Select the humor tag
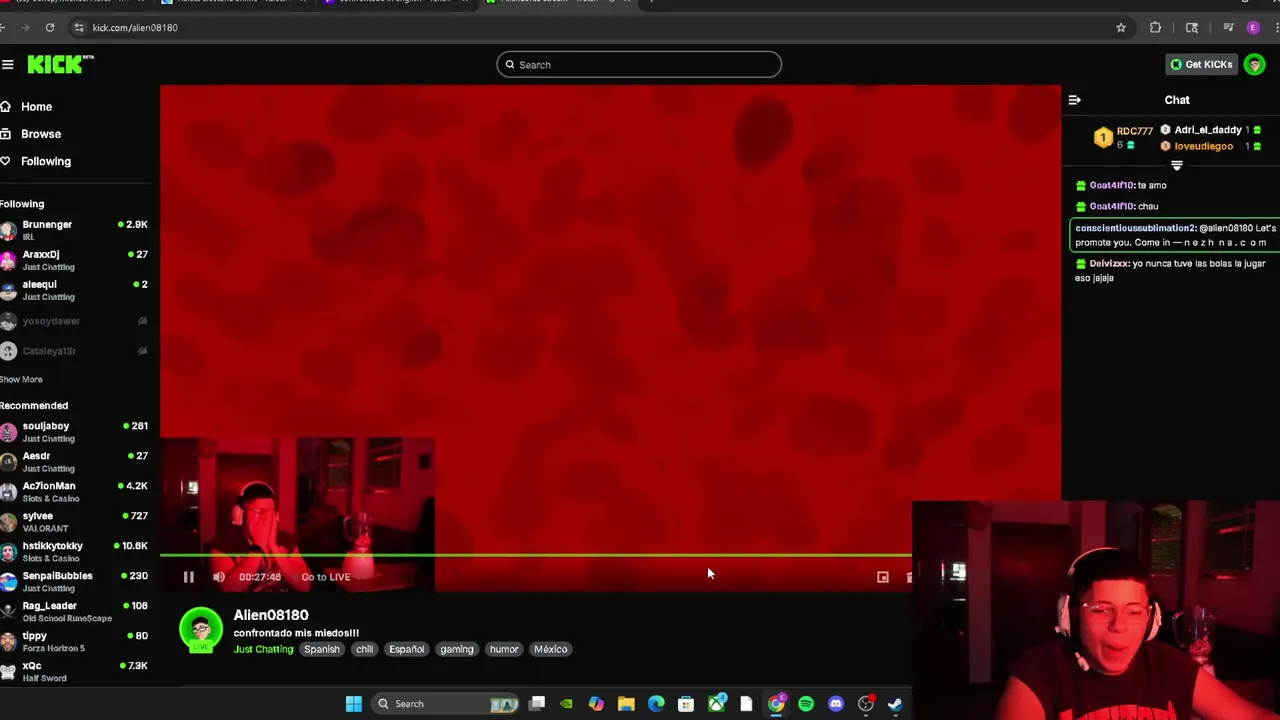Image resolution: width=1280 pixels, height=720 pixels. tap(504, 649)
